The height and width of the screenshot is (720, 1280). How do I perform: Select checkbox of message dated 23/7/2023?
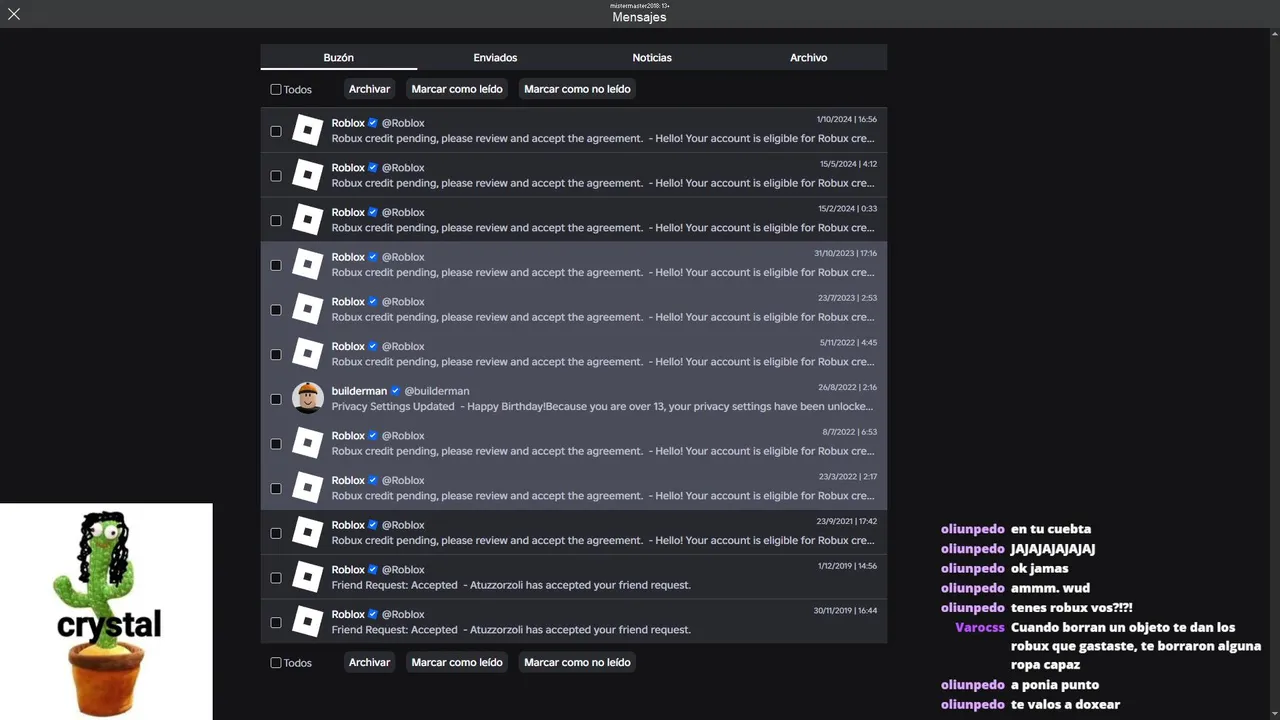coord(276,310)
